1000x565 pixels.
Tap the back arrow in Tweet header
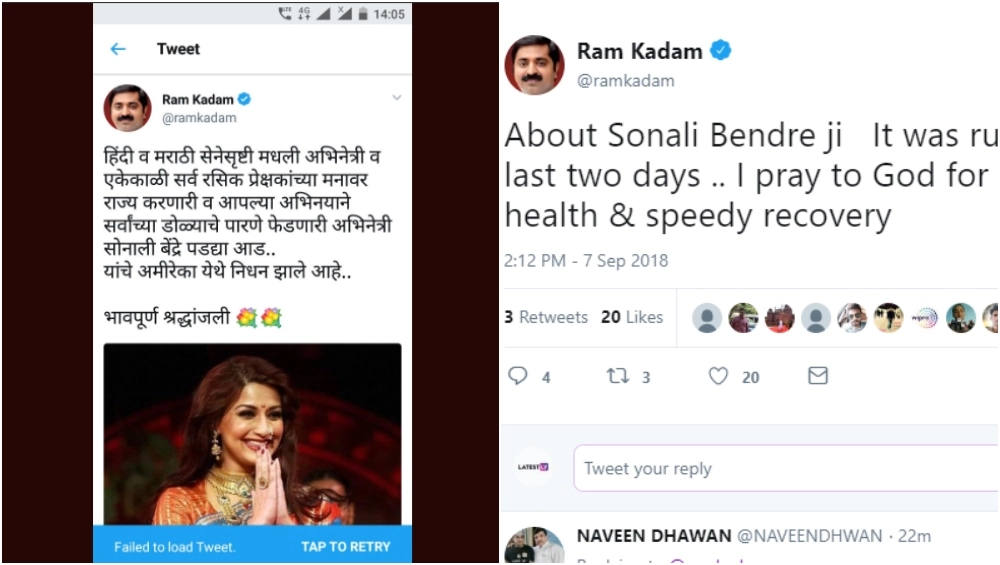click(x=118, y=49)
